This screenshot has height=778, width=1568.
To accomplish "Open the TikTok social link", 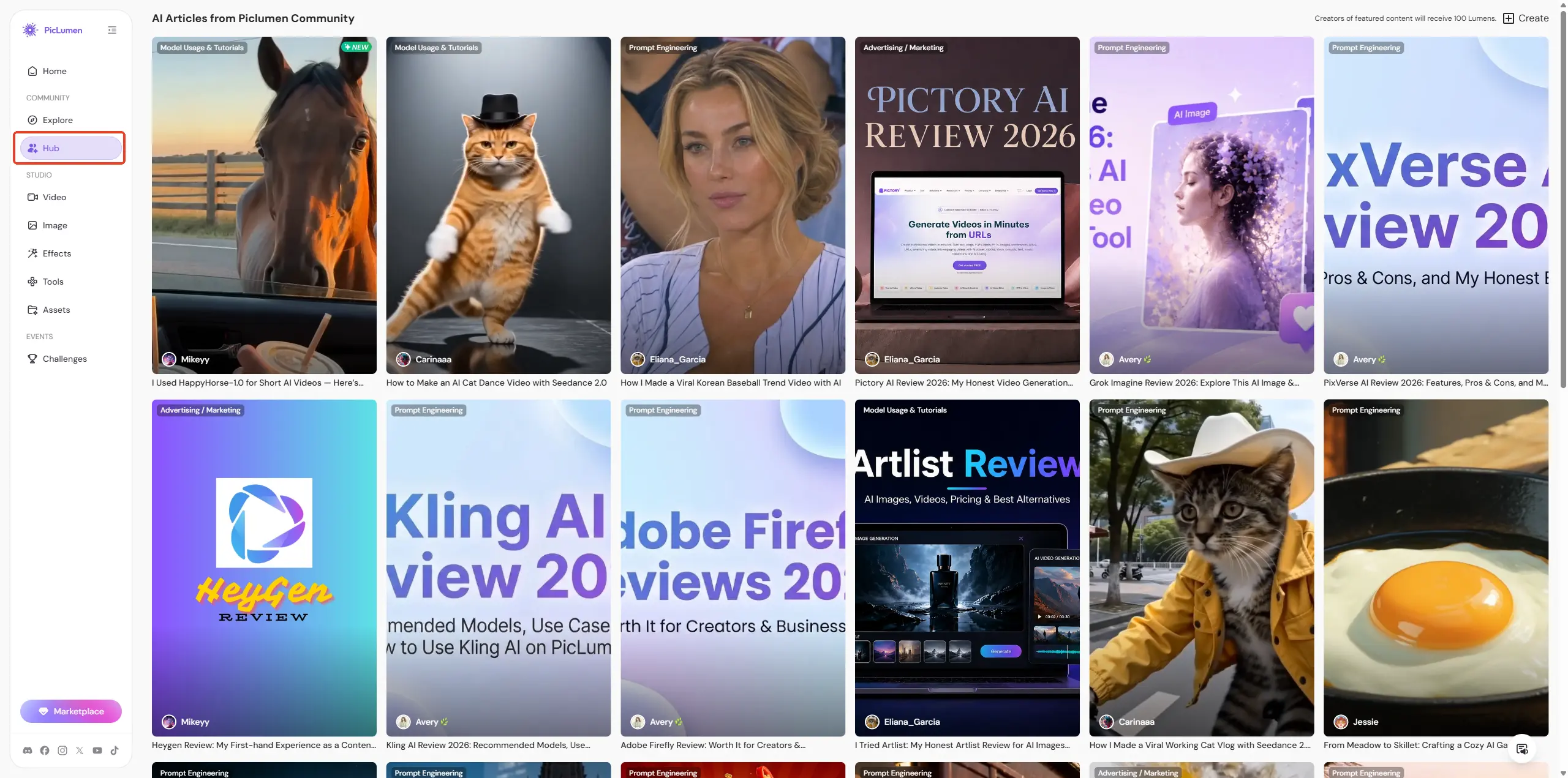I will click(x=115, y=750).
